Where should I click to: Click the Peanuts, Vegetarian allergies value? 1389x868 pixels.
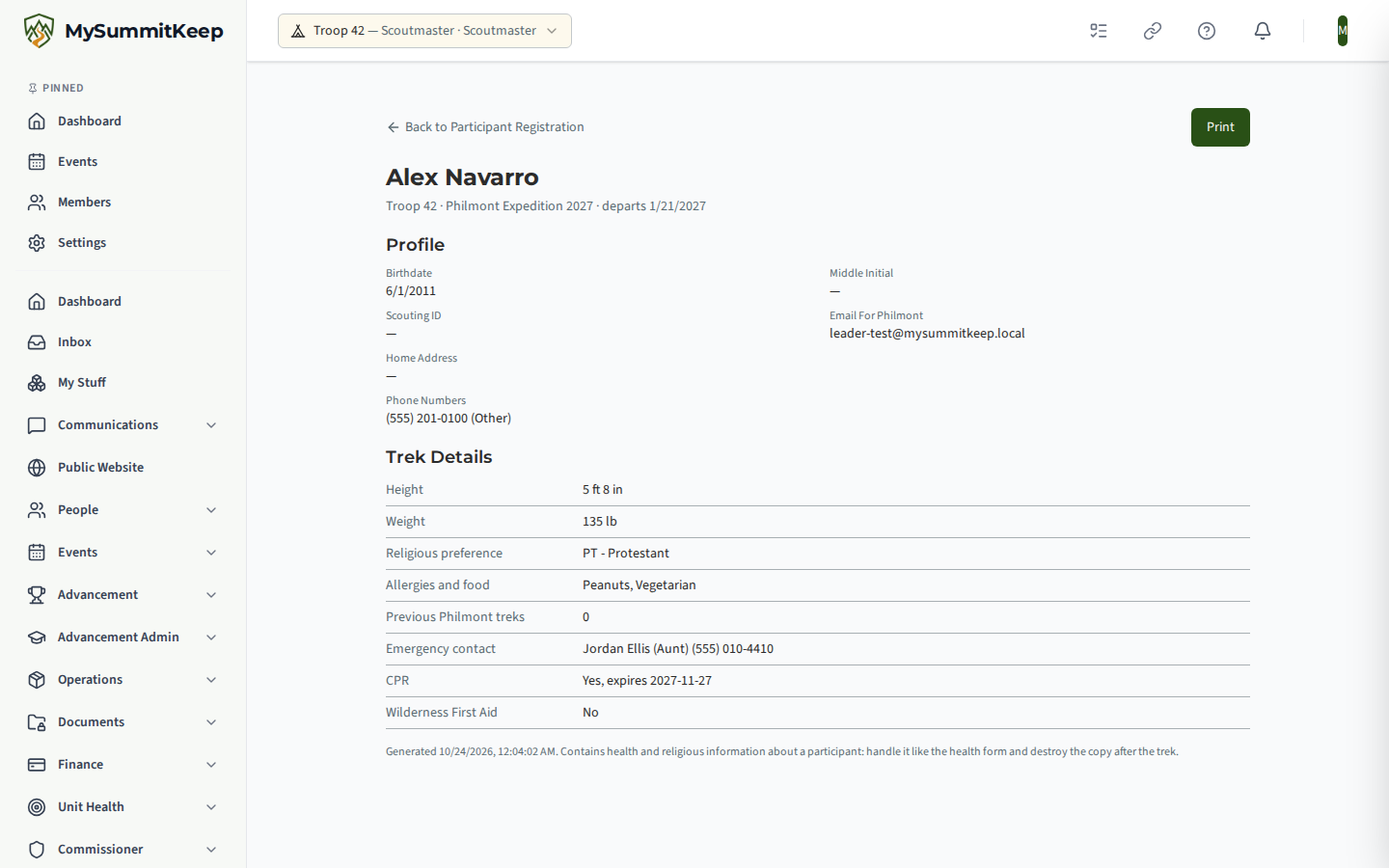point(640,585)
